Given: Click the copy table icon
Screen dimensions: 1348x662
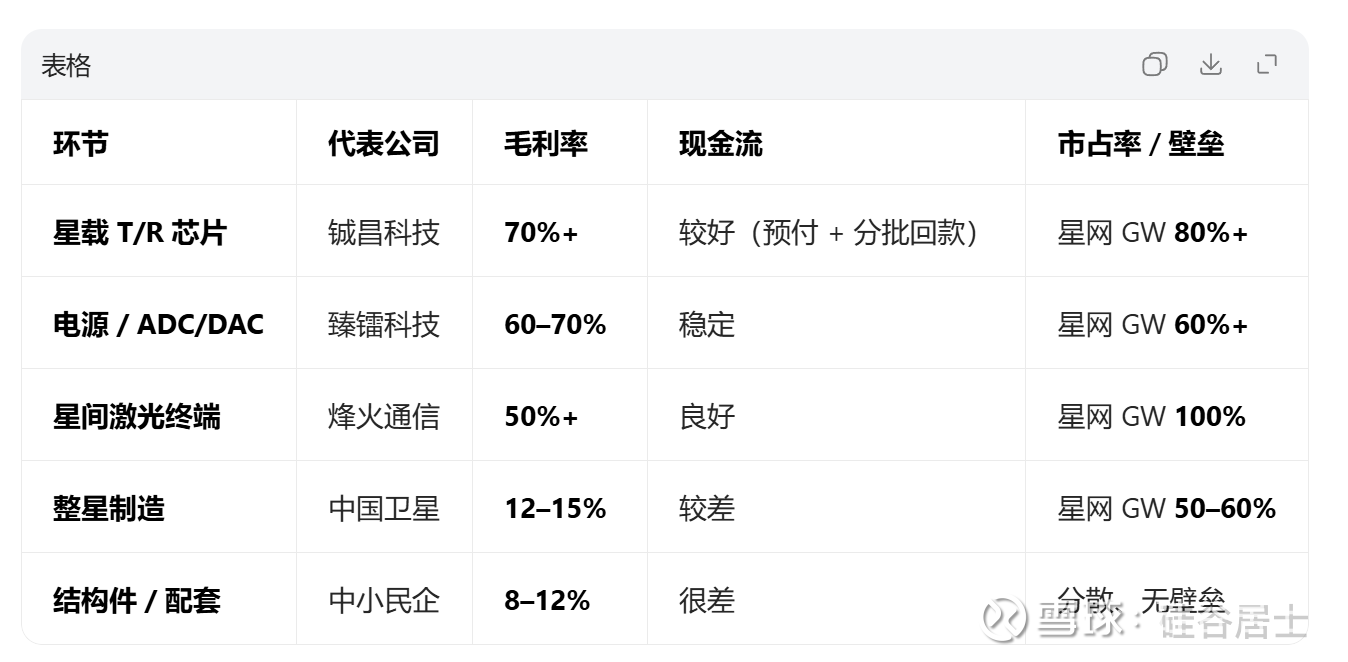Looking at the screenshot, I should [x=1154, y=65].
